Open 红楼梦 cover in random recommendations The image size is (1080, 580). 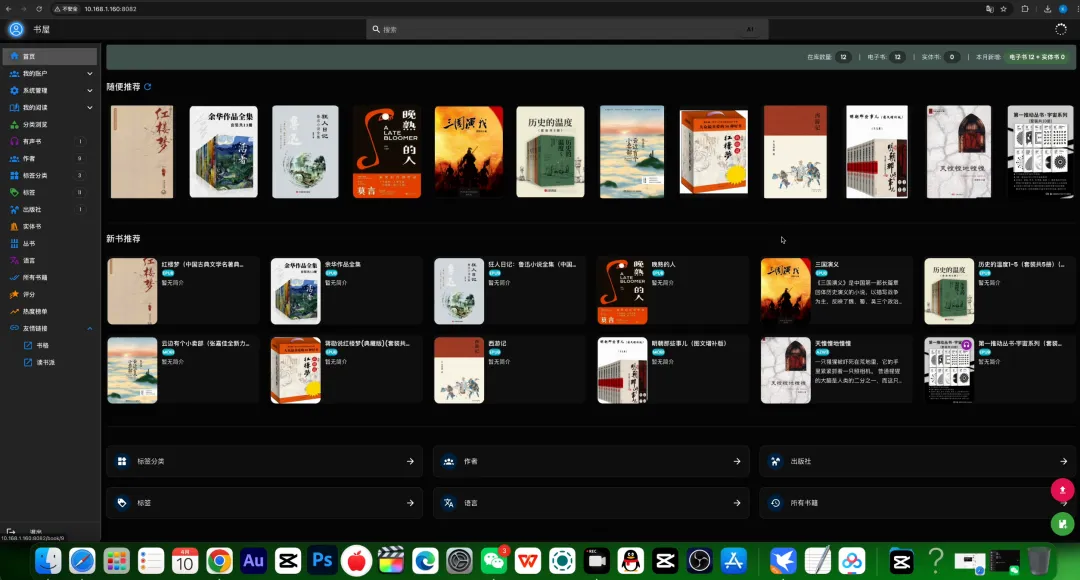coord(142,152)
